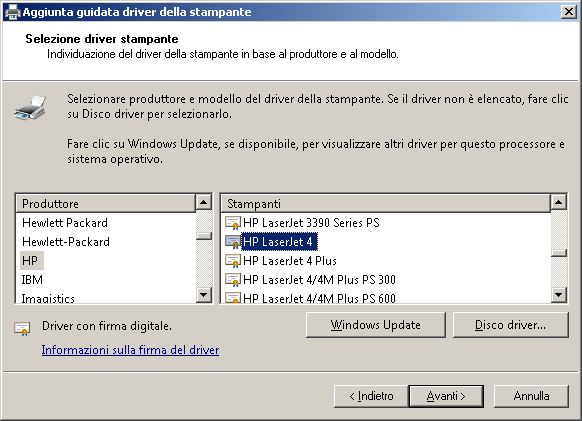The width and height of the screenshot is (582, 421).
Task: Go to the next step with Avanti
Action: pyautogui.click(x=446, y=396)
